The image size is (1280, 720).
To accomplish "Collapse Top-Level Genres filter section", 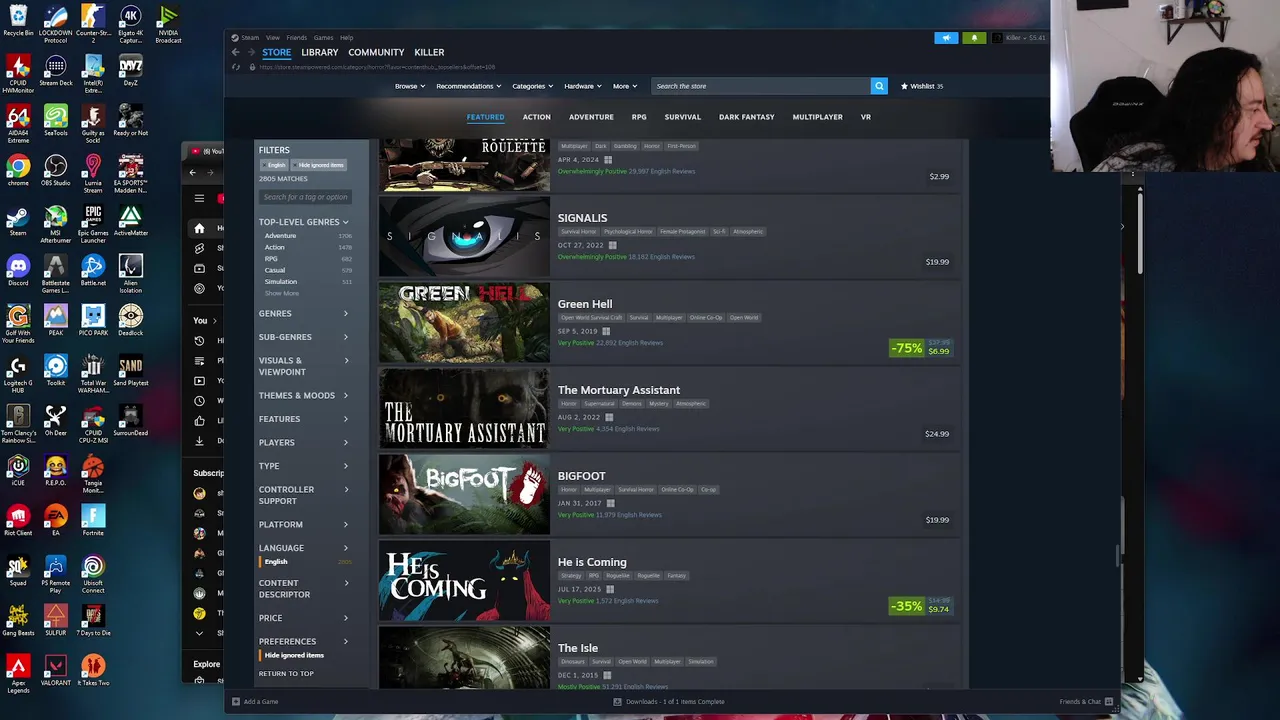I will 304,222.
